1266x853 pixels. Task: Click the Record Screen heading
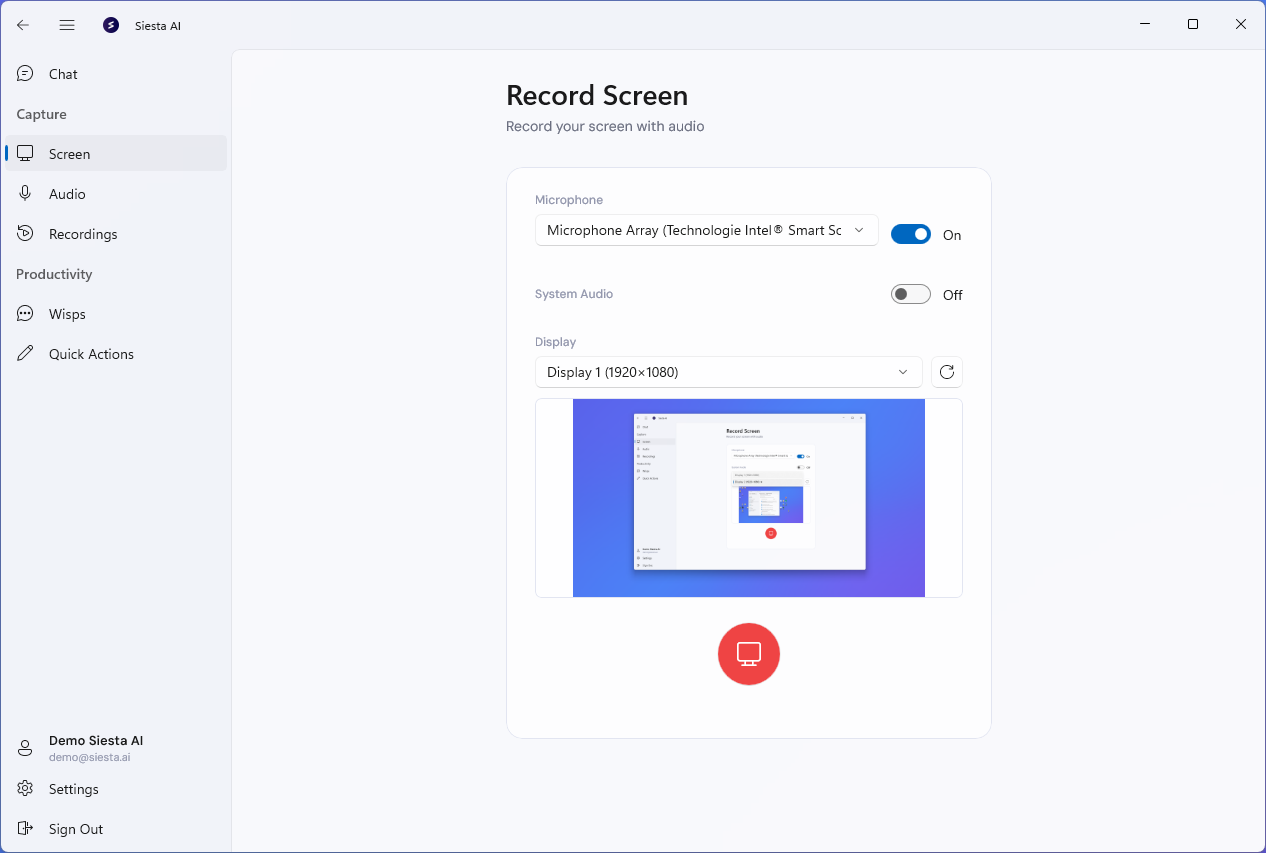[x=597, y=96]
